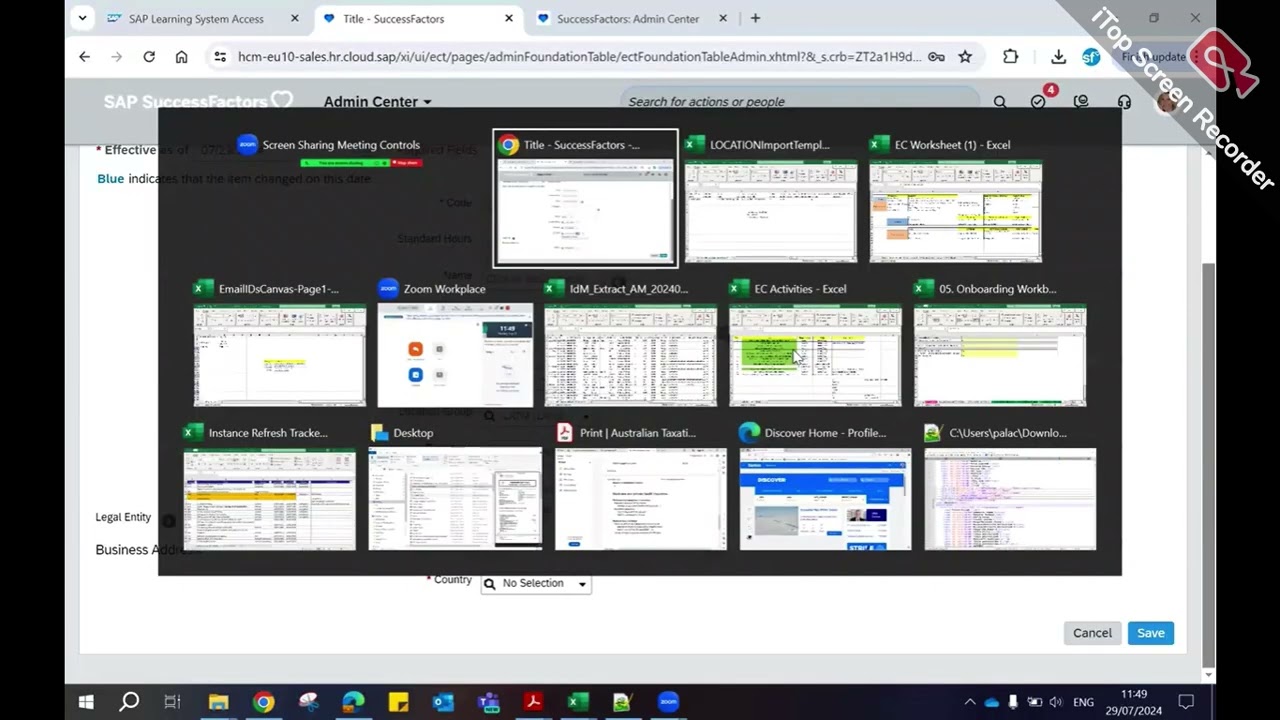1280x720 pixels.
Task: Switch to Print Australian Taxation PDF thumbnail
Action: [x=641, y=487]
